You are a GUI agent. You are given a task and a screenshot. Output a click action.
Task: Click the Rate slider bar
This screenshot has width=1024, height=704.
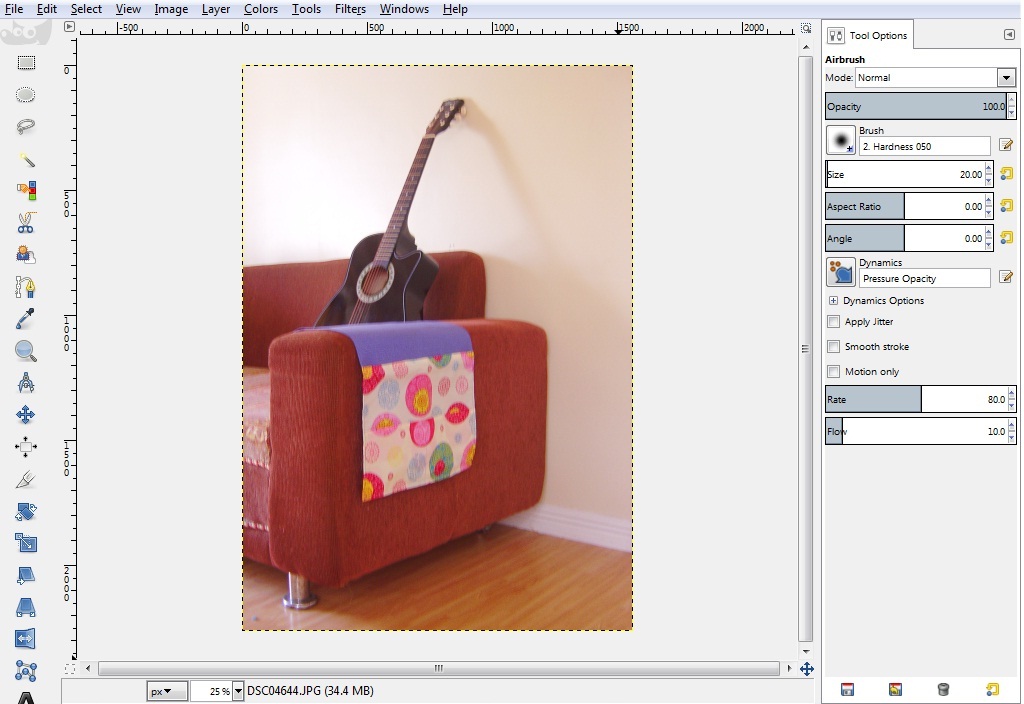[x=916, y=399]
